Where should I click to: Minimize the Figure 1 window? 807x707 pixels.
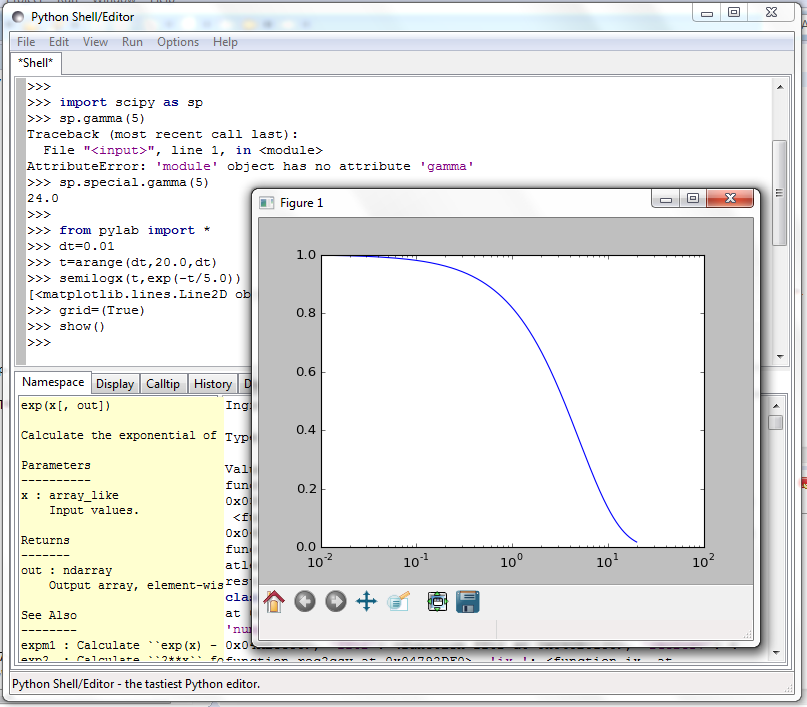(666, 200)
